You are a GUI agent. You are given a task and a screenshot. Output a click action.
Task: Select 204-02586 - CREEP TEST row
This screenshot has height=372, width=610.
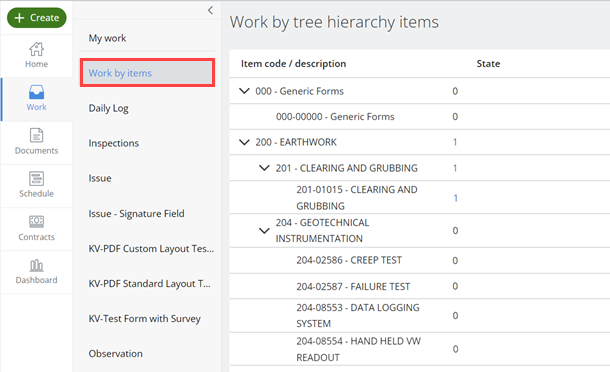pyautogui.click(x=420, y=260)
